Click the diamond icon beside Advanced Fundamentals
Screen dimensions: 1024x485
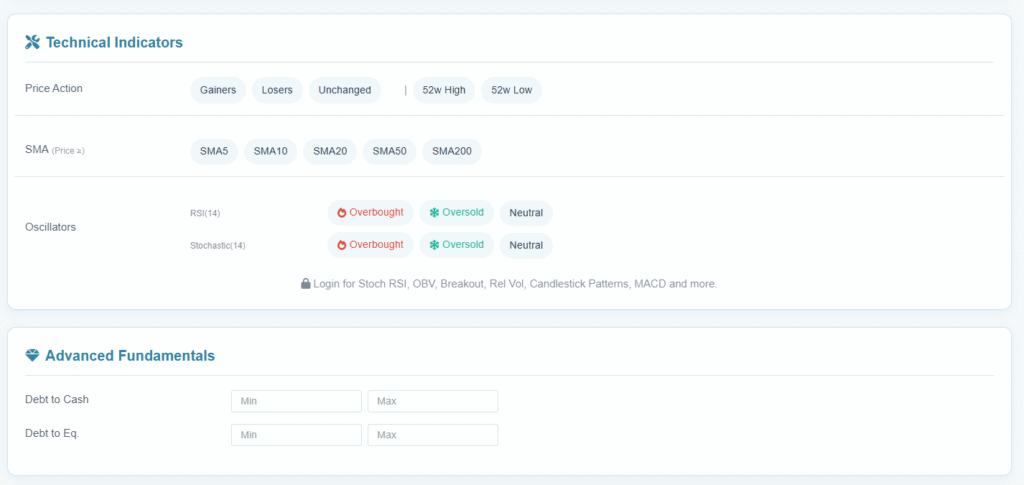click(32, 356)
